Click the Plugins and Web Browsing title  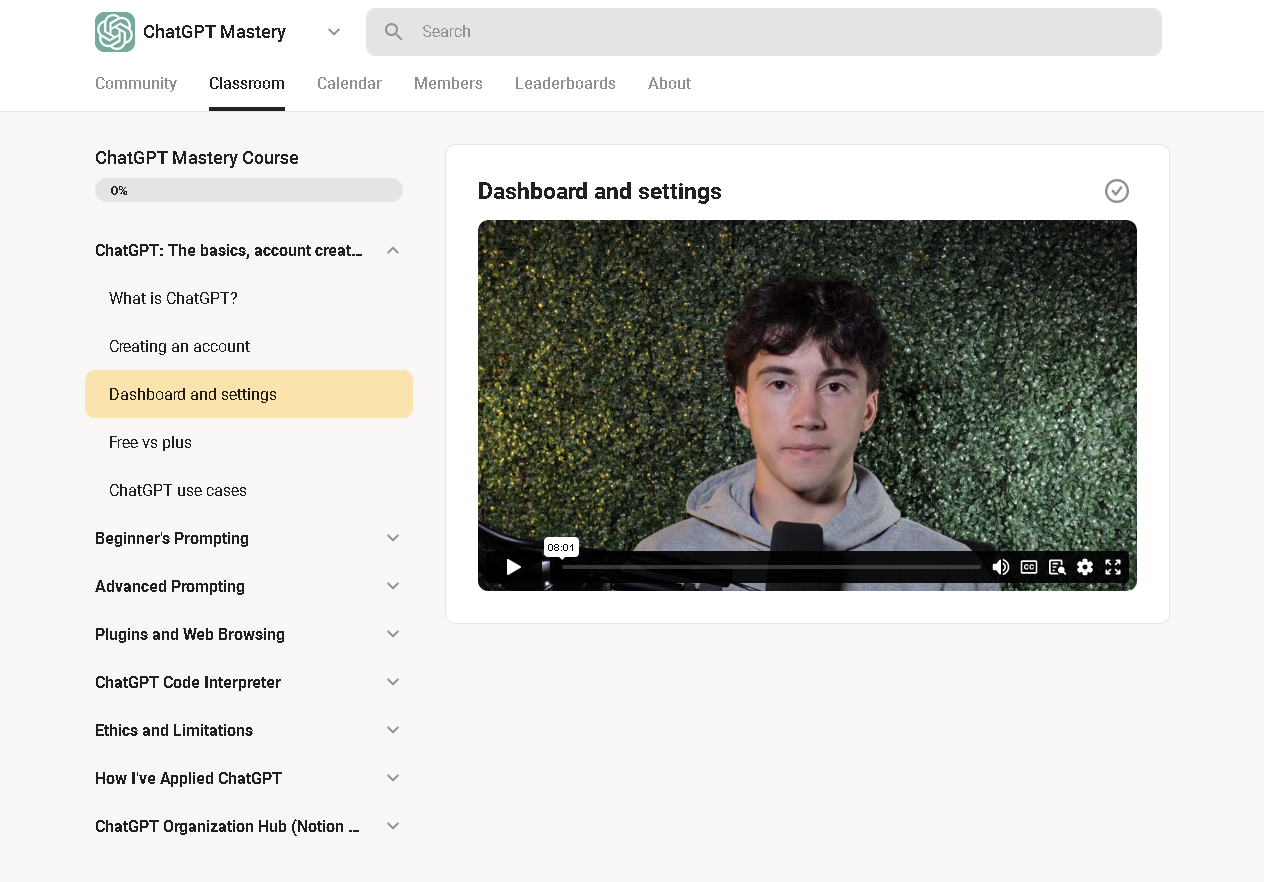click(x=190, y=634)
